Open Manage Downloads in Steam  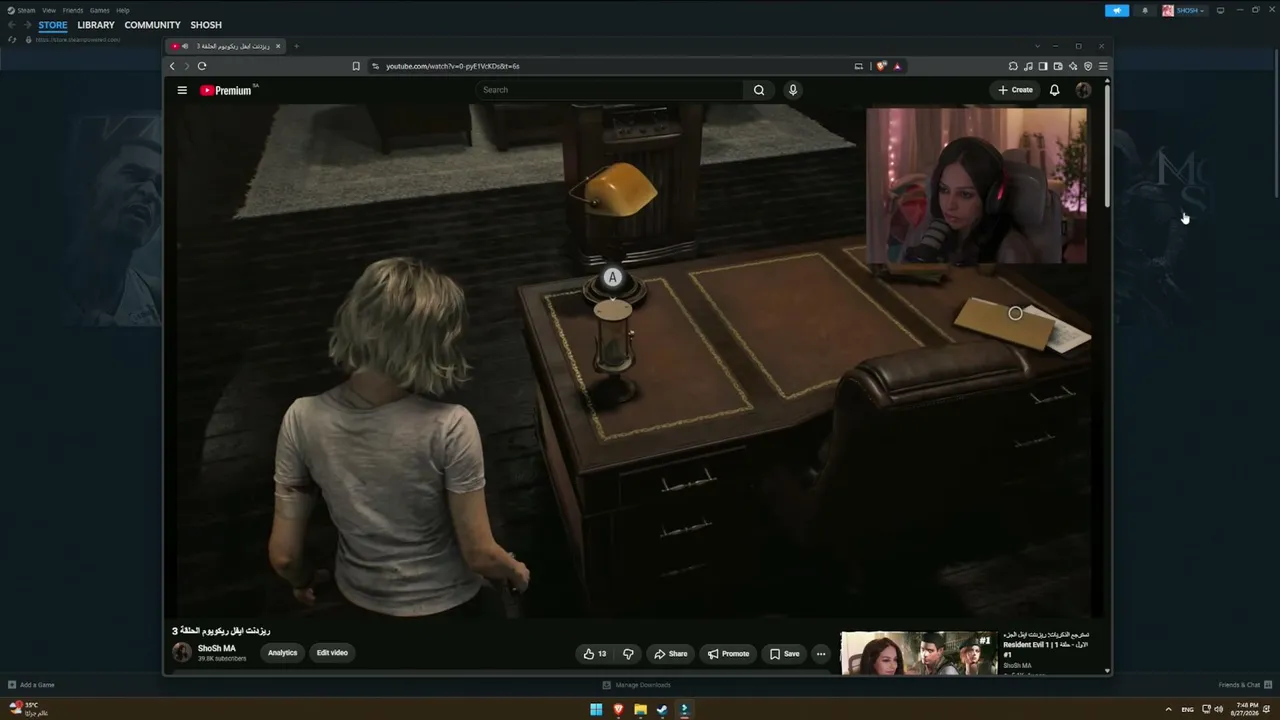point(637,685)
